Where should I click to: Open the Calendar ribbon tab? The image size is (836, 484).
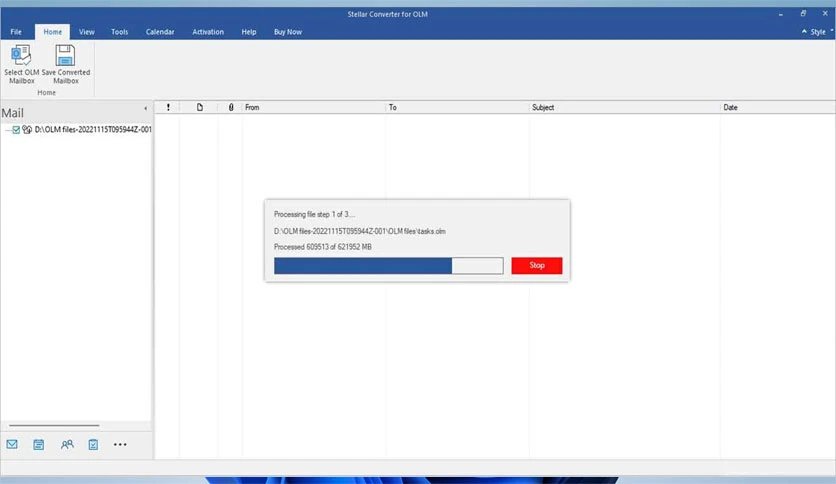tap(160, 32)
